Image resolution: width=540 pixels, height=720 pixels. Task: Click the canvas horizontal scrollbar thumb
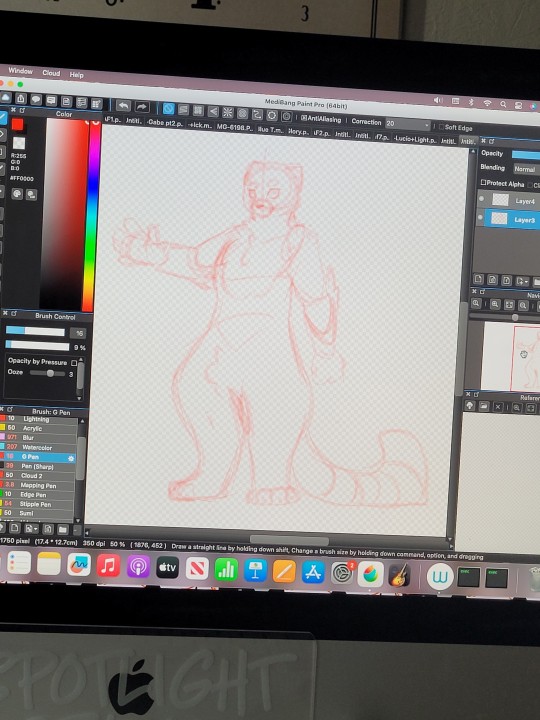tap(289, 540)
